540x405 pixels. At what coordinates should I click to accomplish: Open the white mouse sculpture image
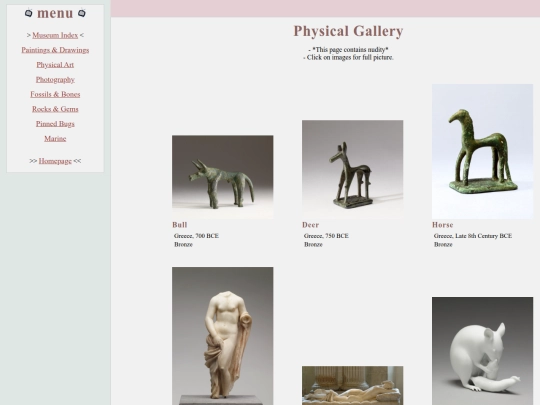pos(482,351)
